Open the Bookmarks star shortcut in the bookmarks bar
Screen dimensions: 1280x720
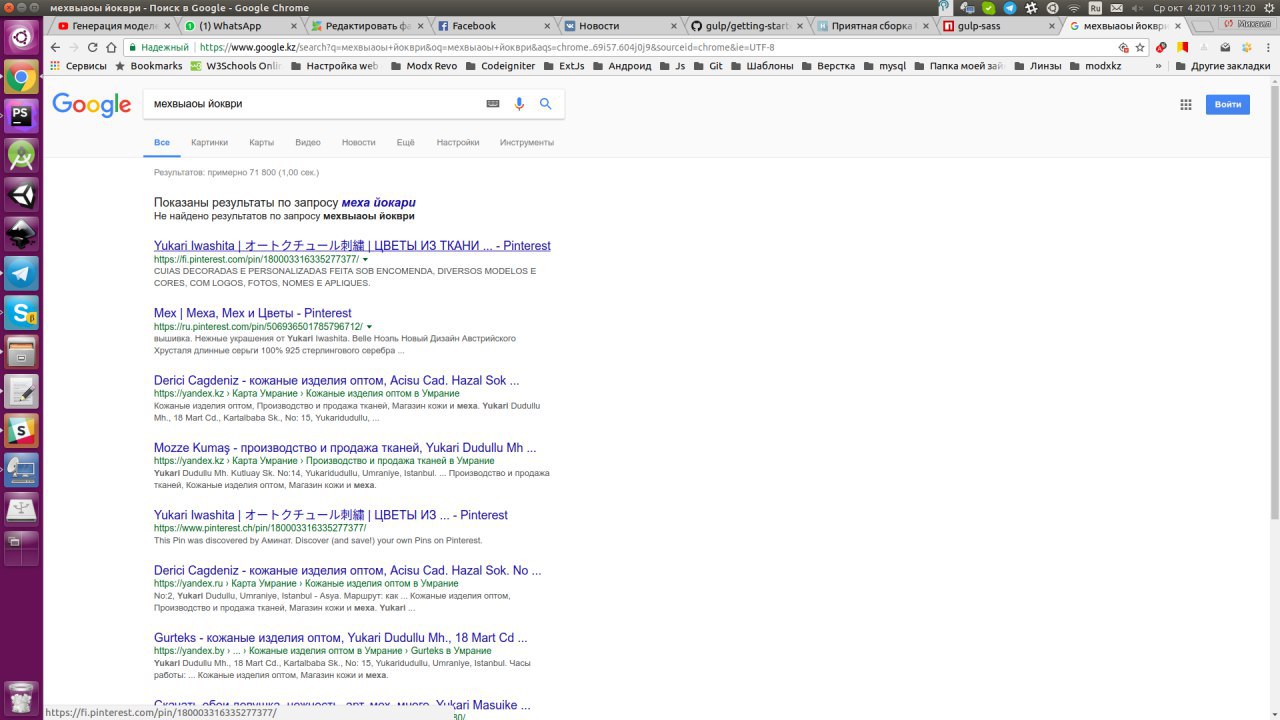pyautogui.click(x=149, y=66)
